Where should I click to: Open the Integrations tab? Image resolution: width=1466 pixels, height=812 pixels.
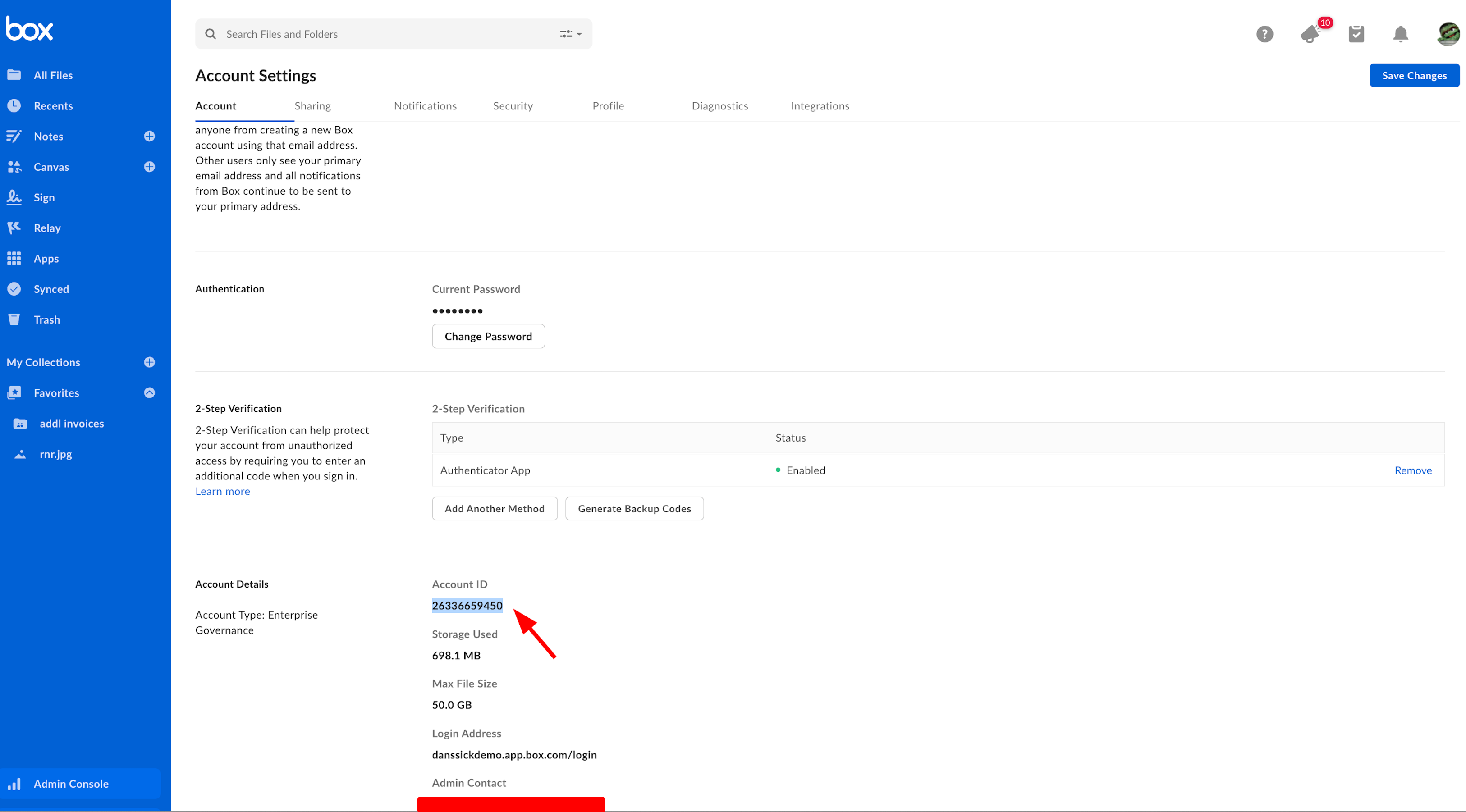[x=820, y=106]
